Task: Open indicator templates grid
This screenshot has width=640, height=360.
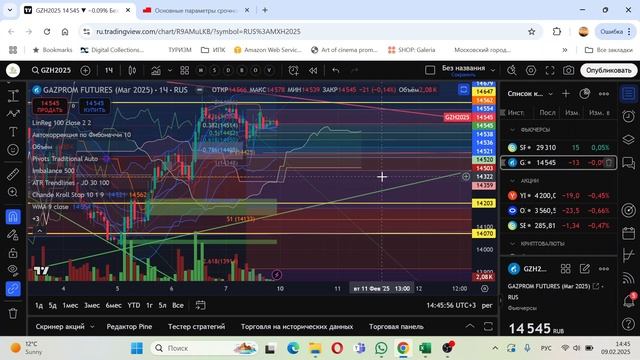Action: (184, 70)
